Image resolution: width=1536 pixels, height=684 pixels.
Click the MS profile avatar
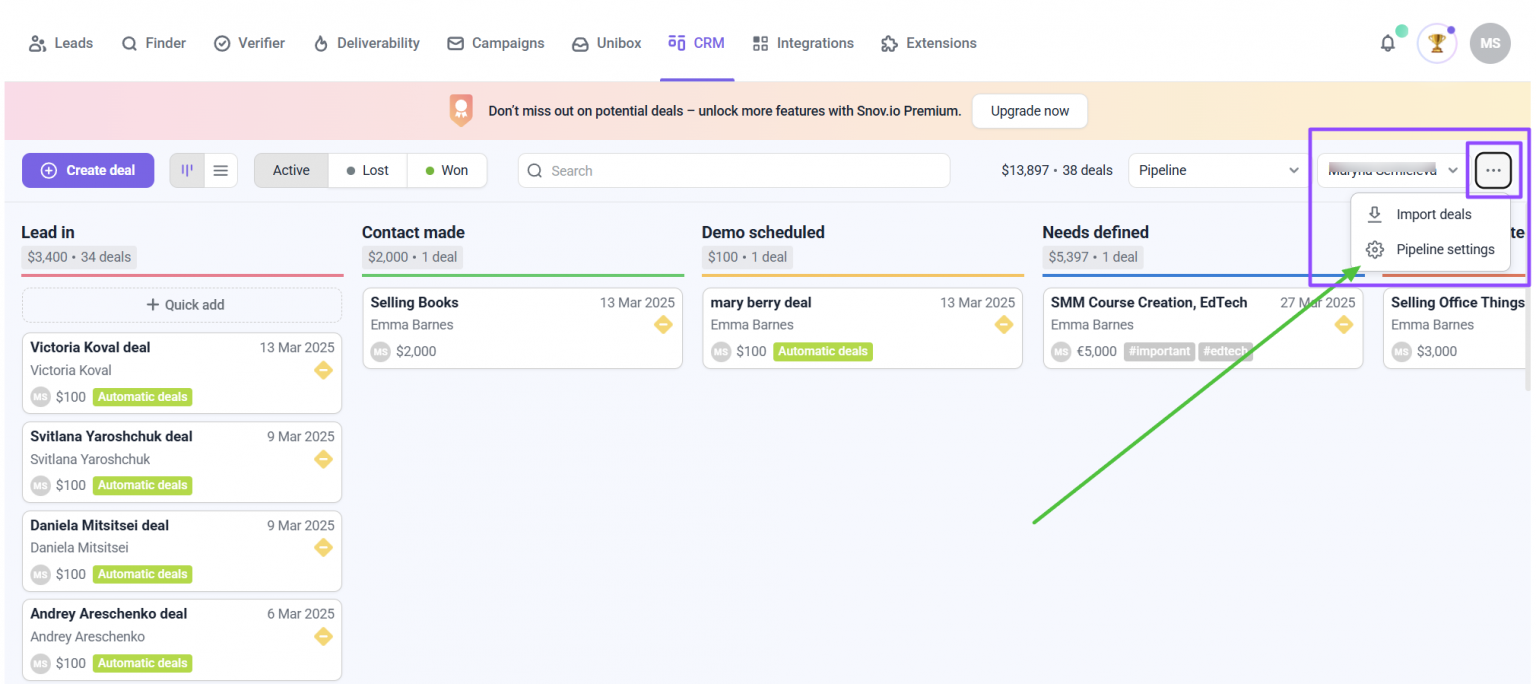coord(1490,44)
